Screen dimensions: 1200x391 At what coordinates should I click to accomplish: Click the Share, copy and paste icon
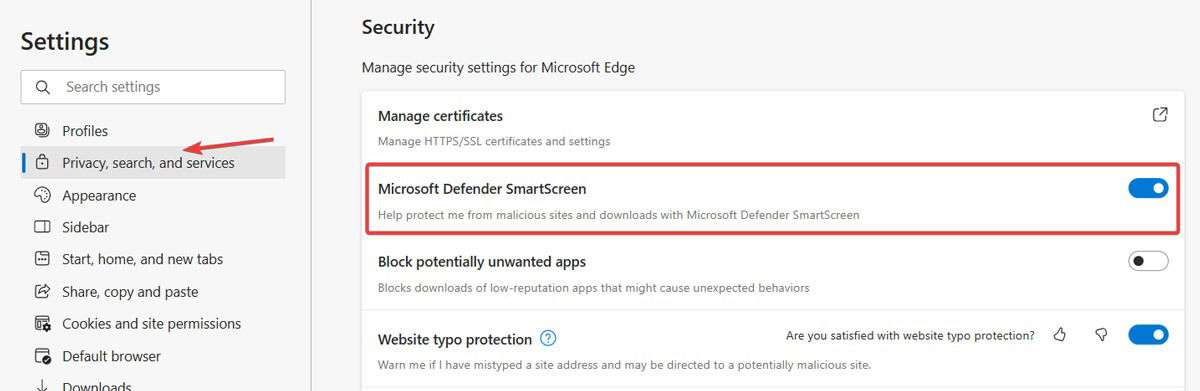tap(42, 292)
